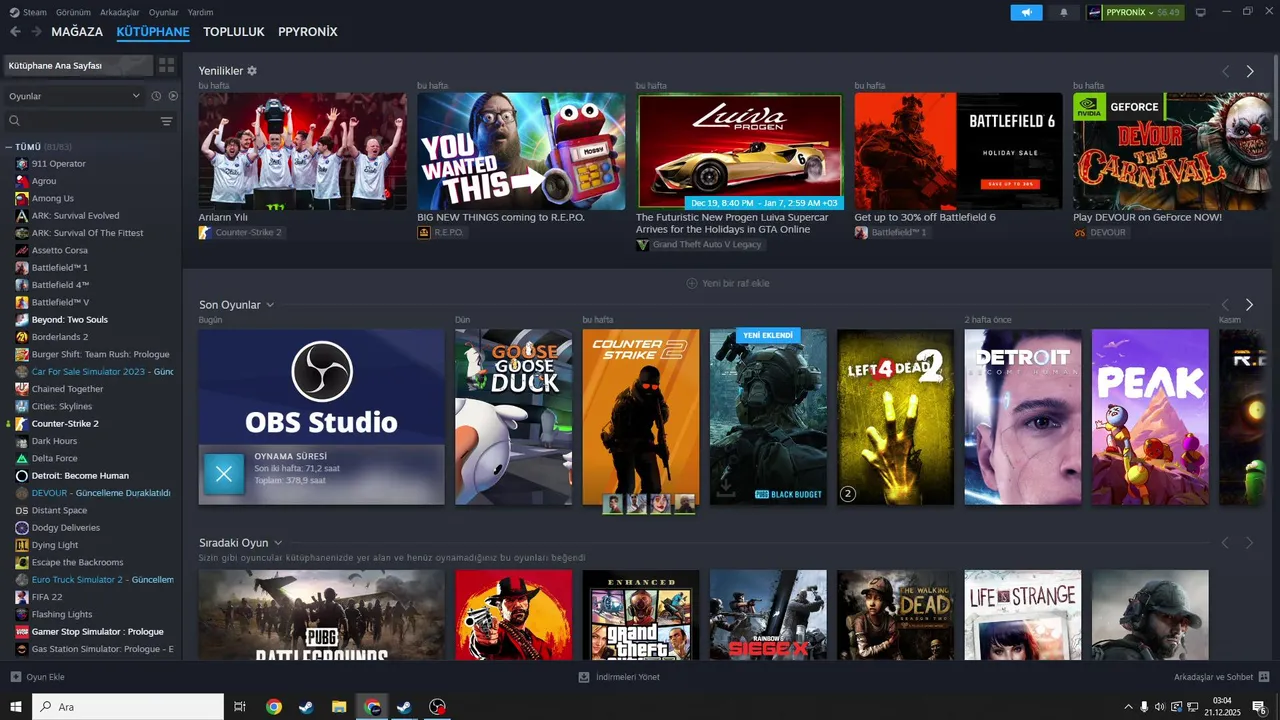Viewport: 1280px width, 720px height.
Task: Open PPYRONİX account dropdown
Action: click(x=1134, y=12)
